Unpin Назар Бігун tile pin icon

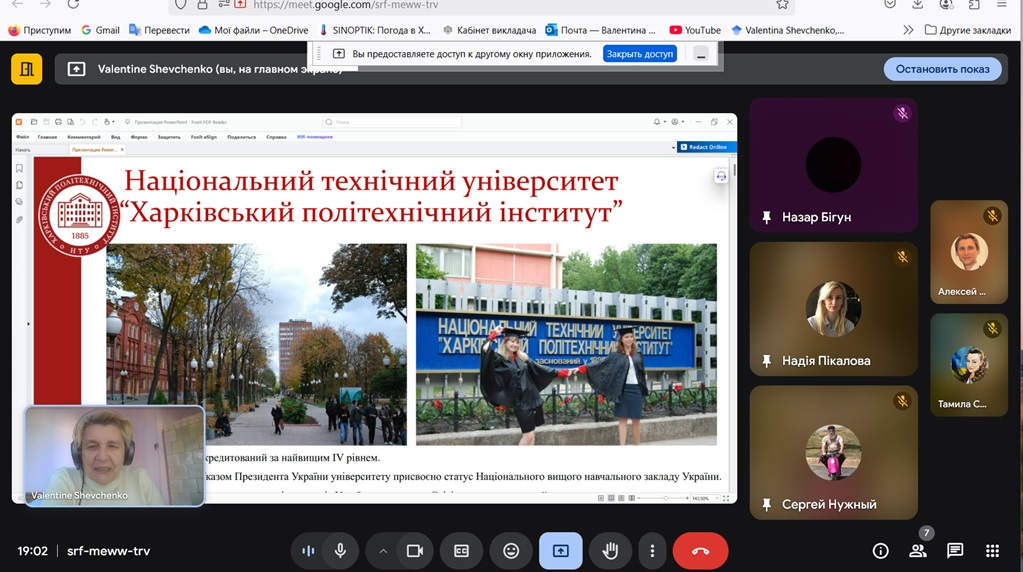(767, 217)
